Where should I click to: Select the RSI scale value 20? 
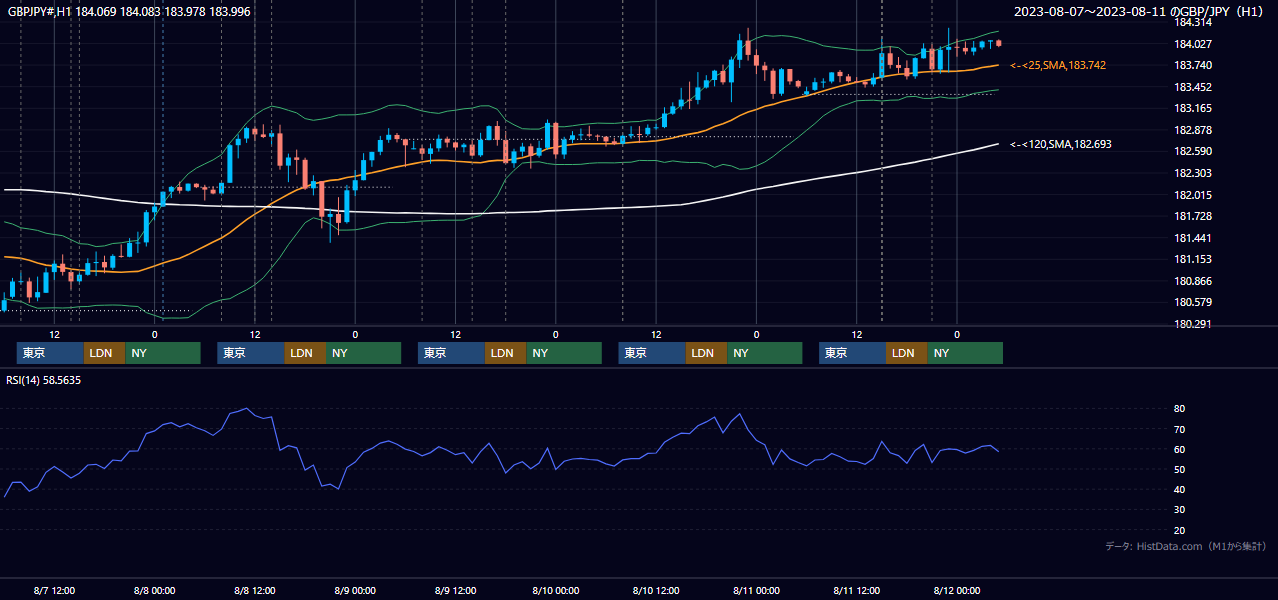[x=1179, y=531]
